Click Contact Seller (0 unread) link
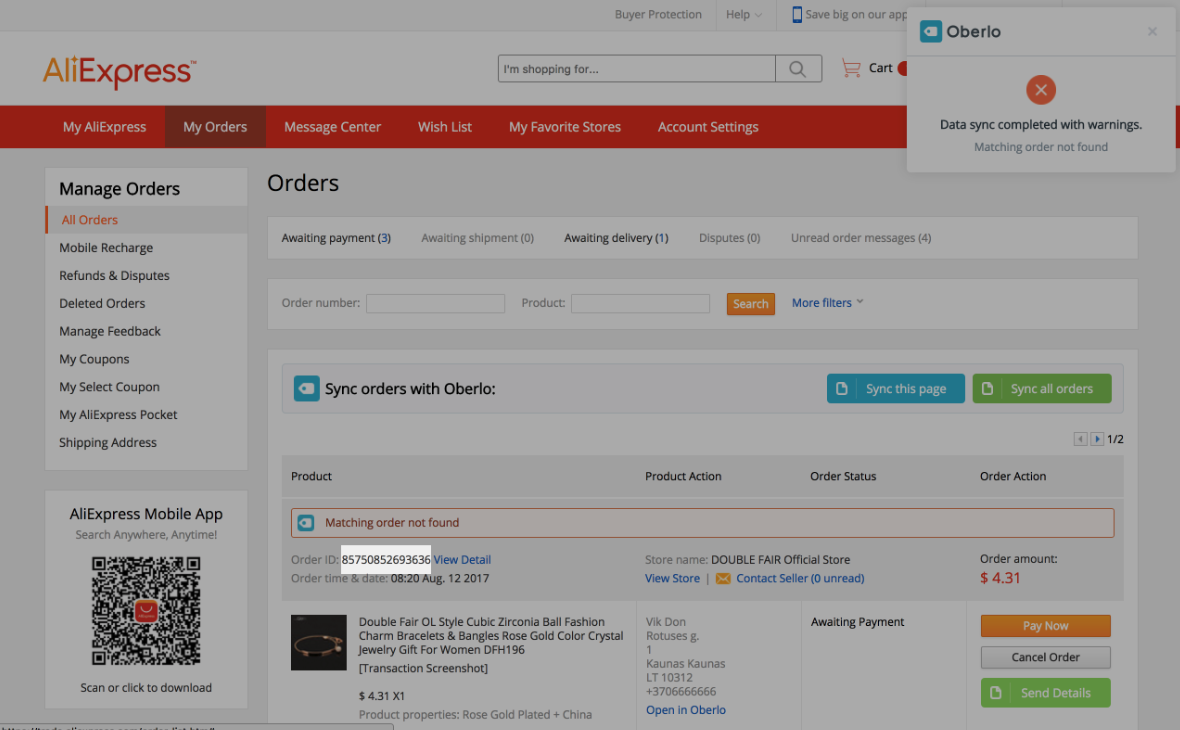This screenshot has height=730, width=1180. tap(800, 579)
